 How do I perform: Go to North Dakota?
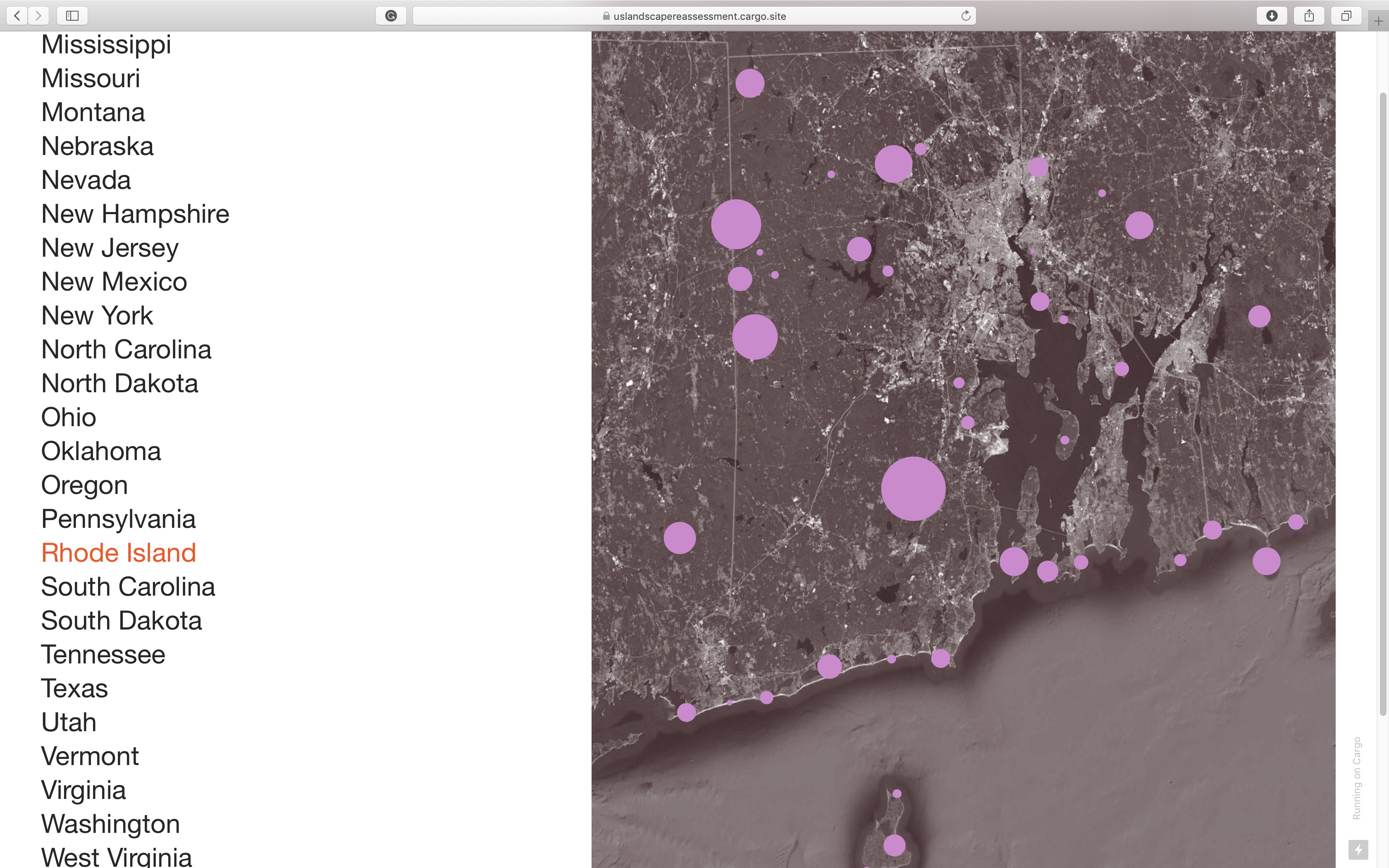120,383
